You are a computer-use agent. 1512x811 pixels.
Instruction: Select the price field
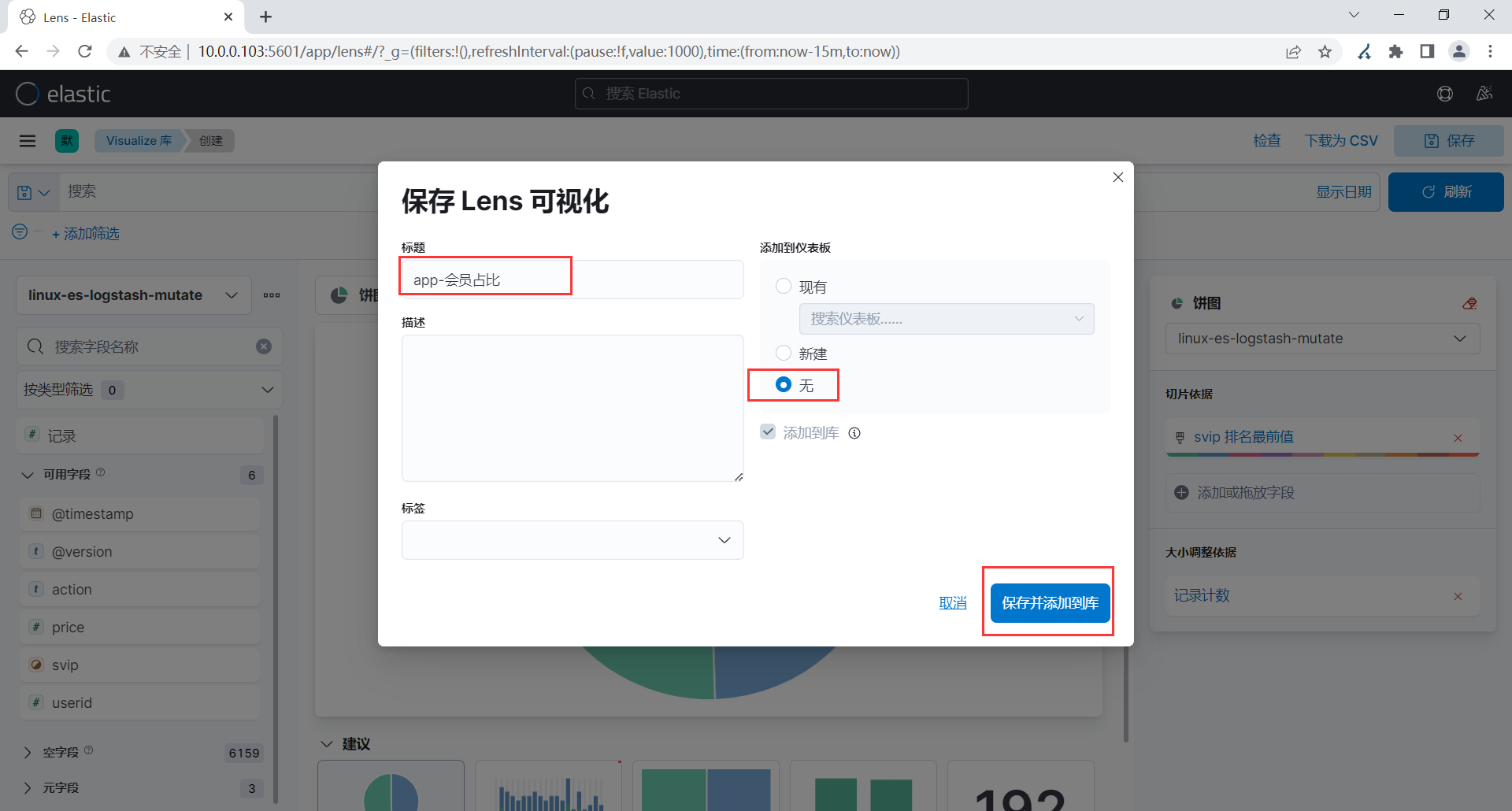pyautogui.click(x=140, y=628)
